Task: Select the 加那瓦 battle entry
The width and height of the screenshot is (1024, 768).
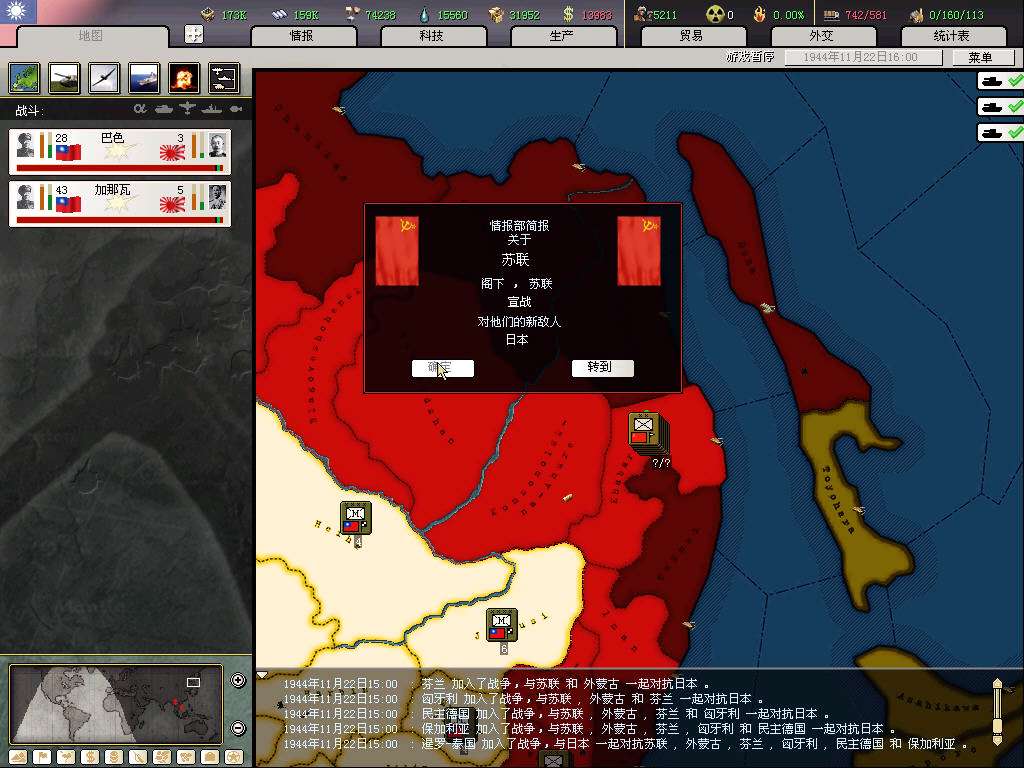Action: point(120,204)
